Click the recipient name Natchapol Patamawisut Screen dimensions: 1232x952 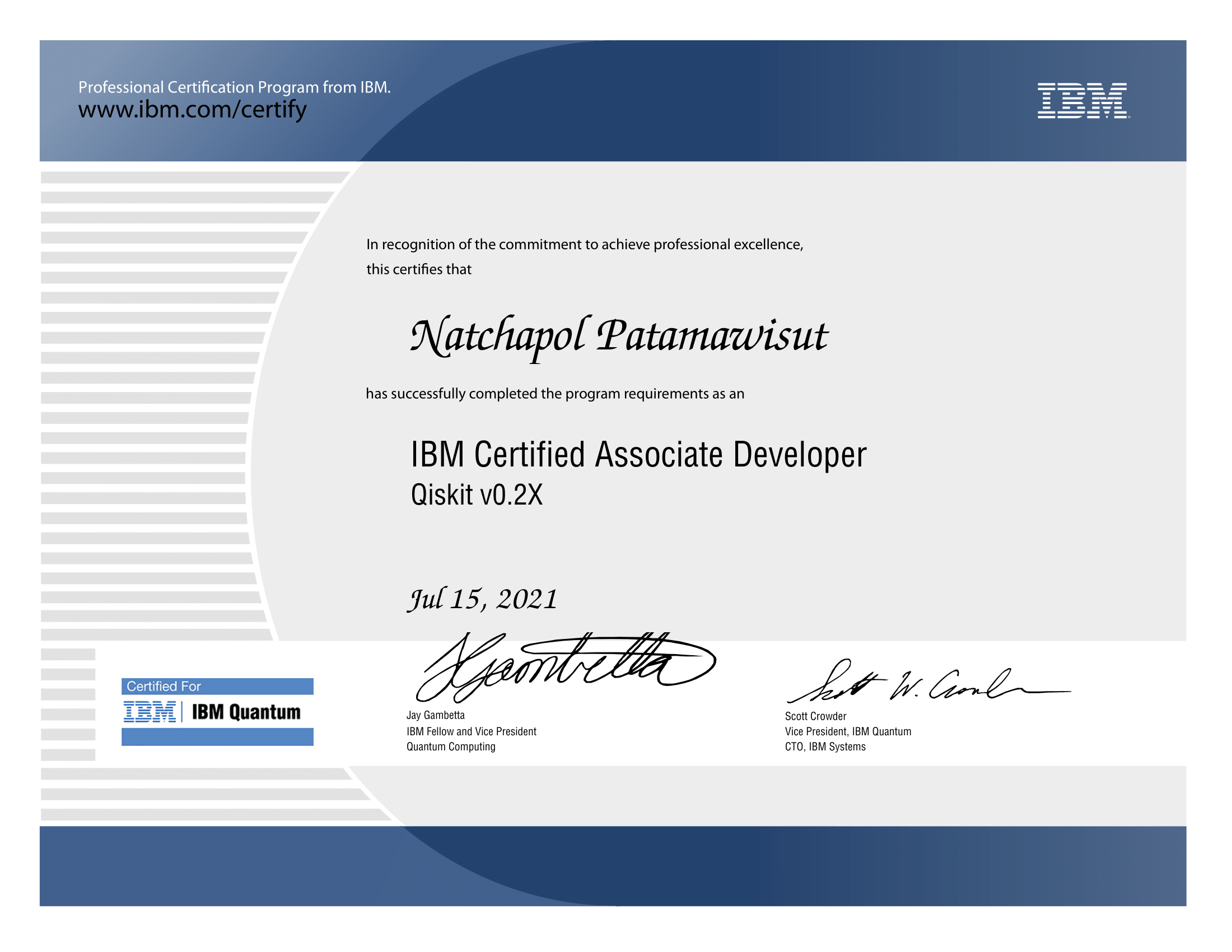(x=619, y=337)
